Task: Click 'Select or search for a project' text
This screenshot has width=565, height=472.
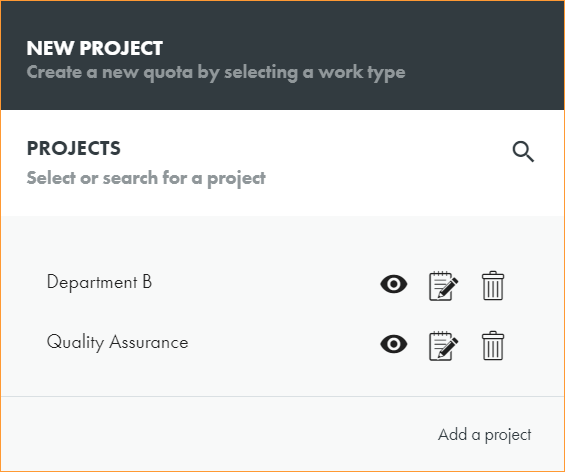Action: tap(146, 178)
